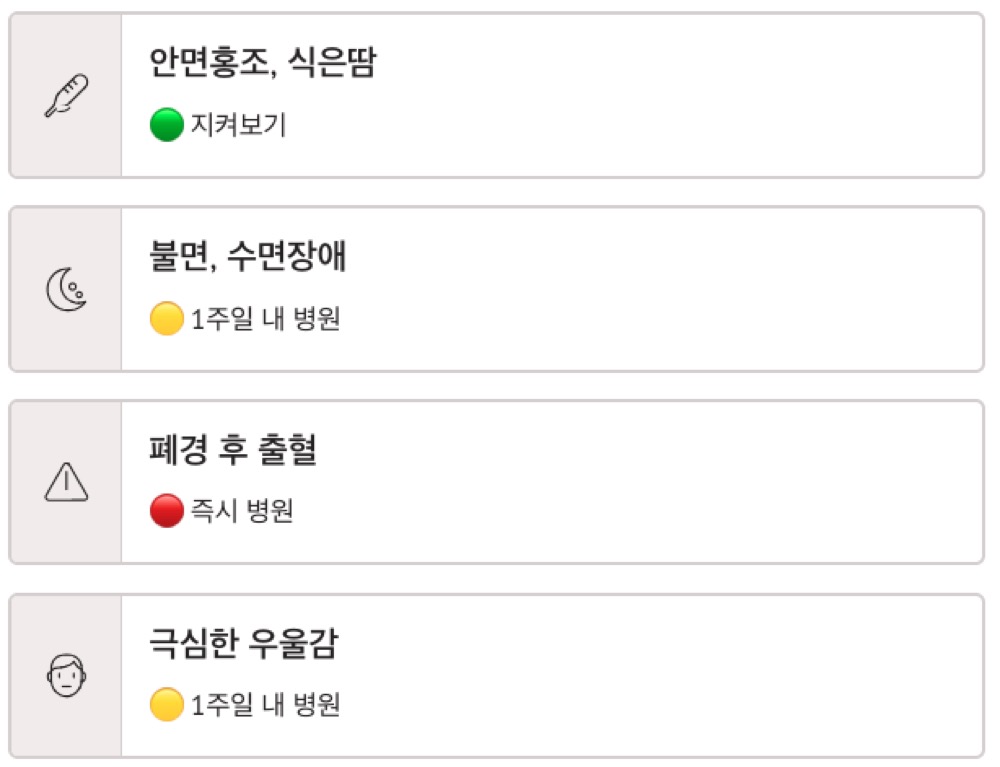Click the yellow dot on the depression card
The width and height of the screenshot is (1000, 767).
tap(168, 703)
